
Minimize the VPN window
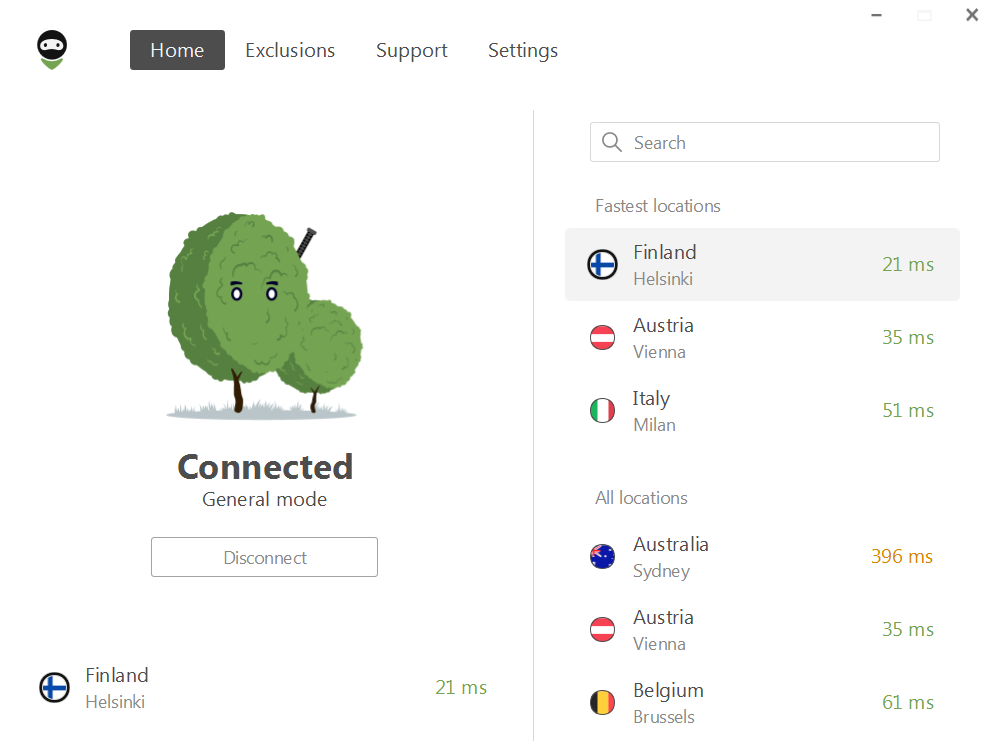877,15
